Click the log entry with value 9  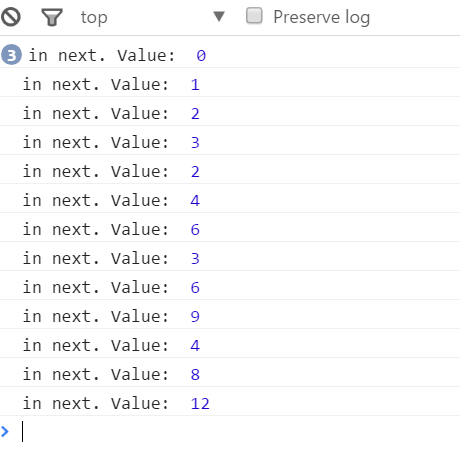tap(230, 316)
